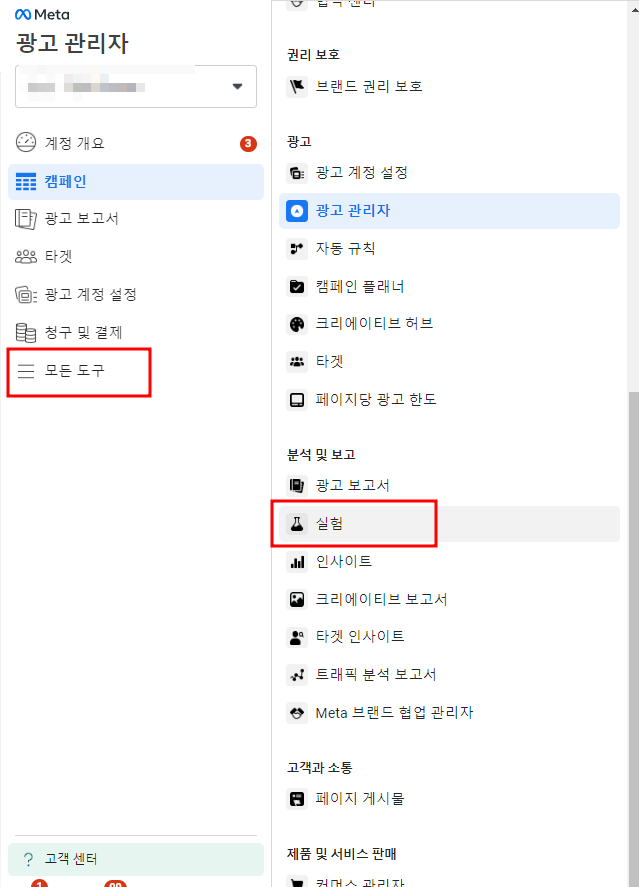Open the 트래픽 분석 보고서 icon
Screen dimensions: 639x887
[x=296, y=674]
